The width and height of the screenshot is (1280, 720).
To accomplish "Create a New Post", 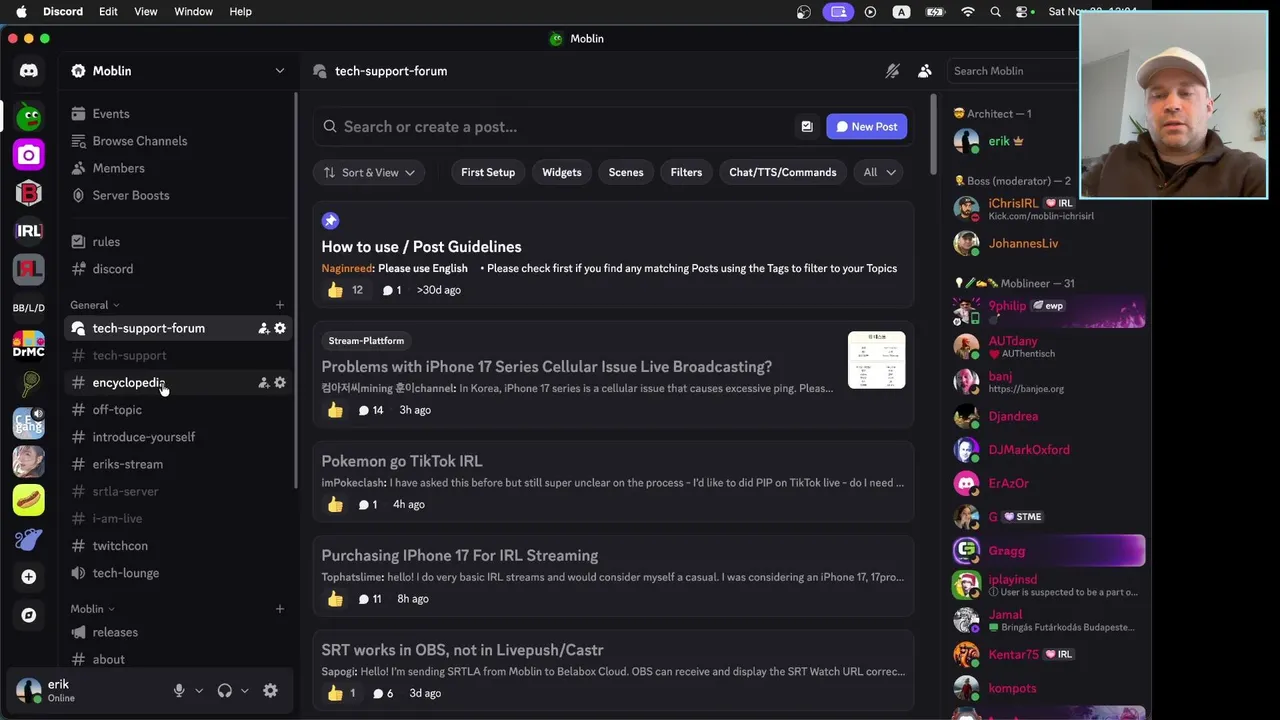I will click(x=867, y=126).
